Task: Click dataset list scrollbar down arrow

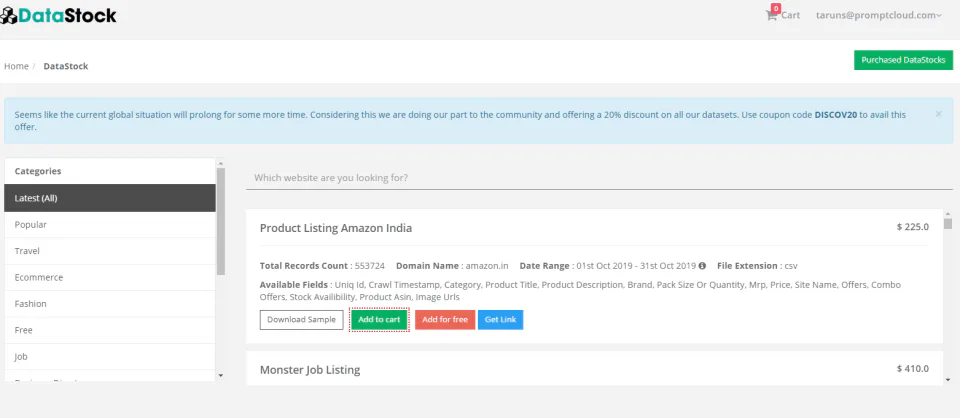Action: [948, 380]
